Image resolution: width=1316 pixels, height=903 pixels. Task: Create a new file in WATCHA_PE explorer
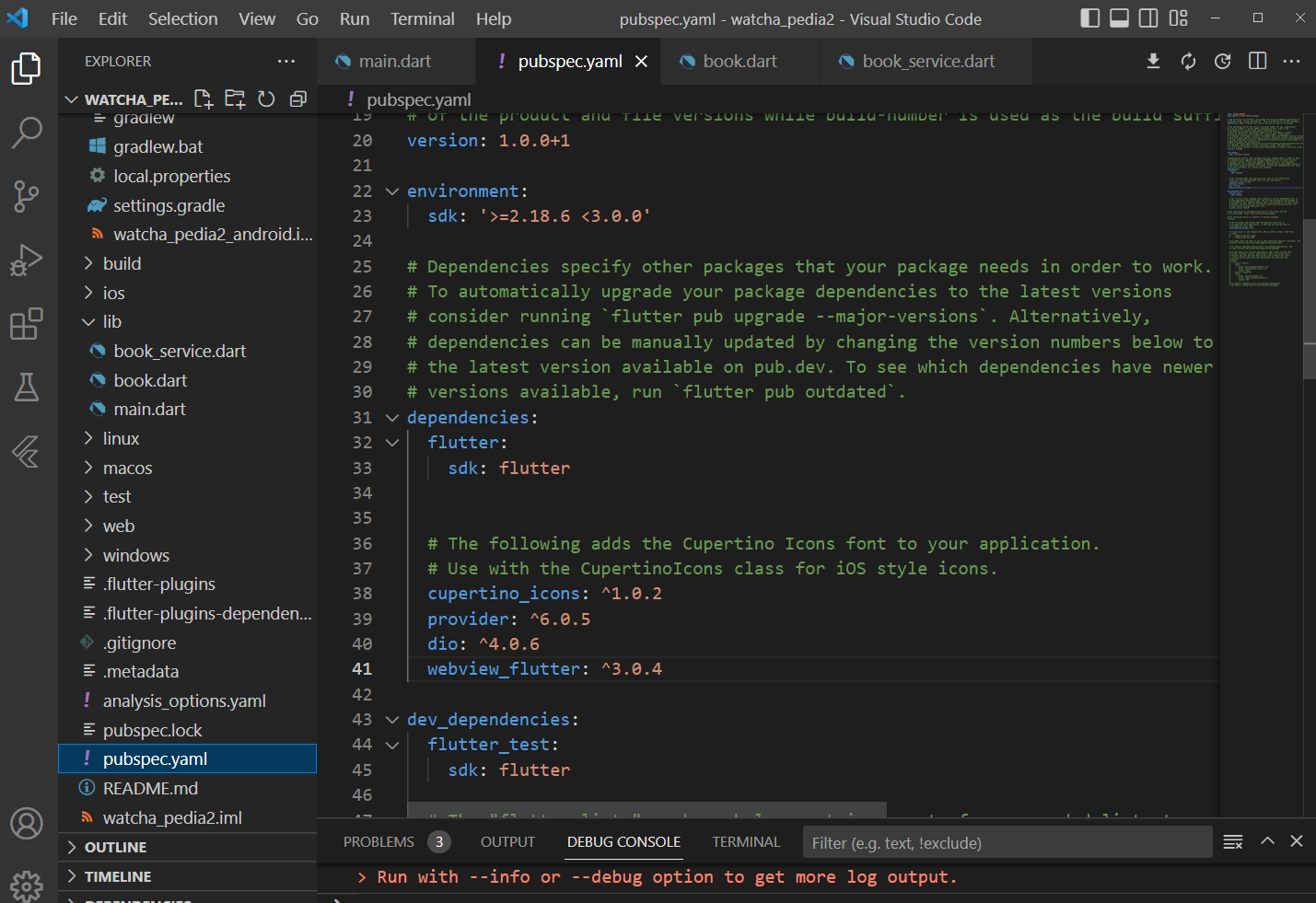click(204, 99)
